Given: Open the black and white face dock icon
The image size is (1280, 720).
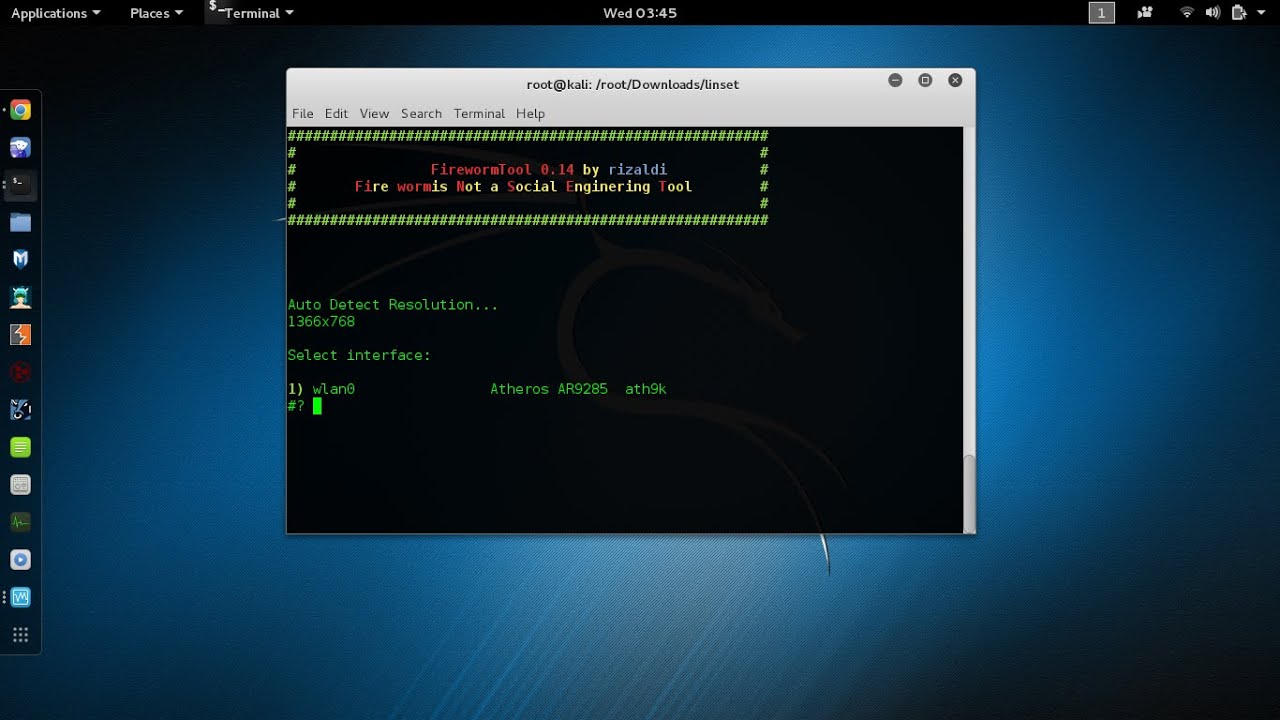Looking at the screenshot, I should [x=20, y=410].
